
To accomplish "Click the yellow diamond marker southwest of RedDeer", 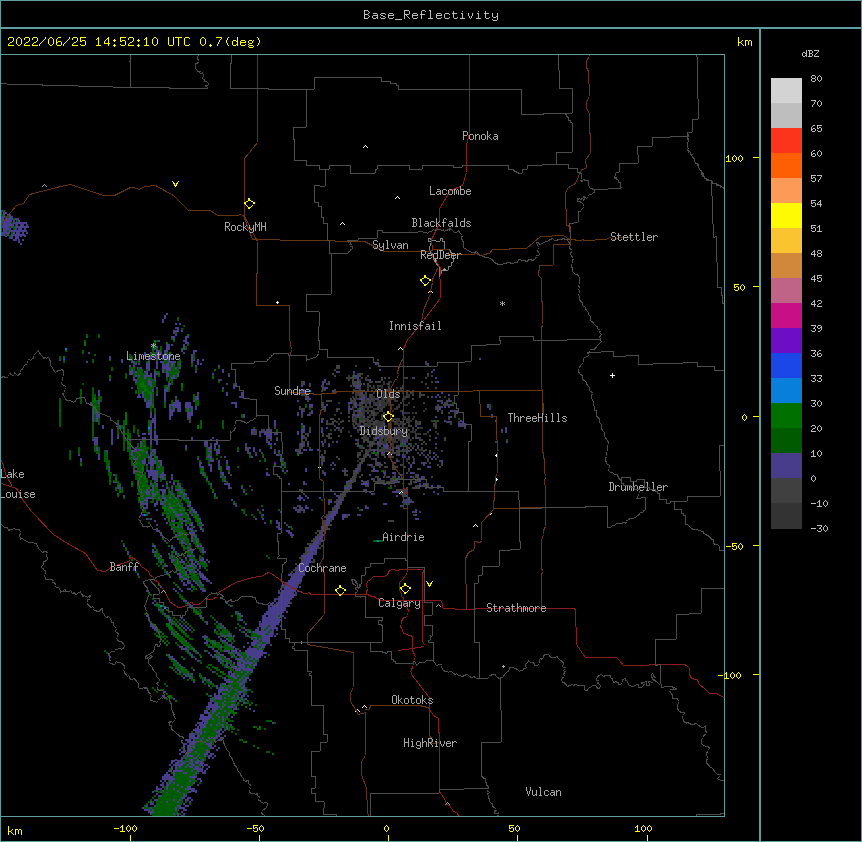I will tap(426, 281).
